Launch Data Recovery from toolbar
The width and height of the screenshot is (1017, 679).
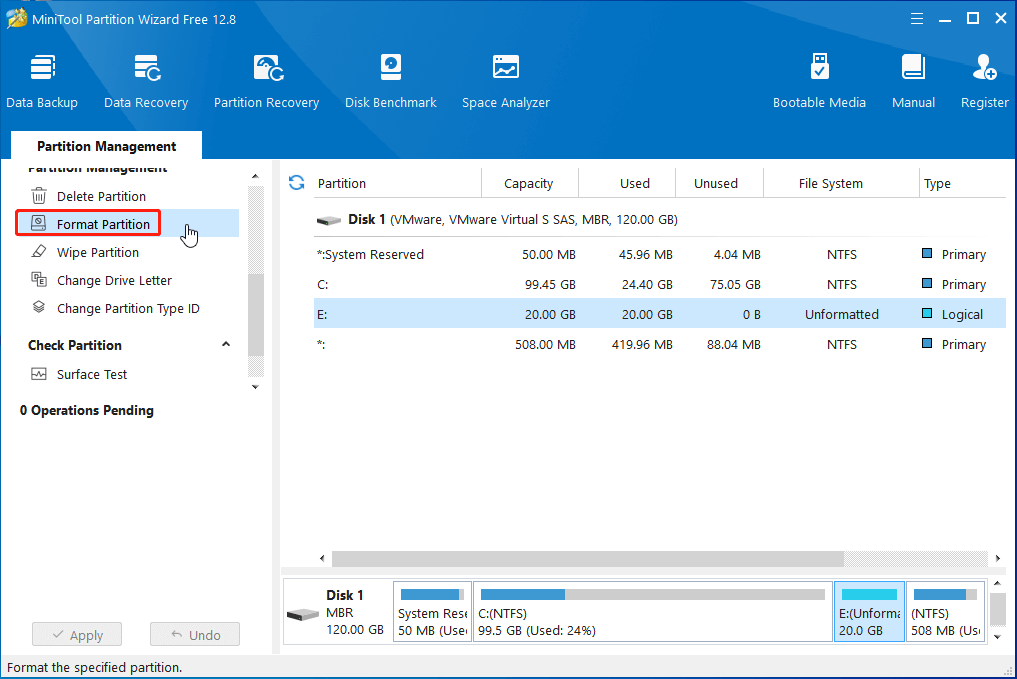146,82
